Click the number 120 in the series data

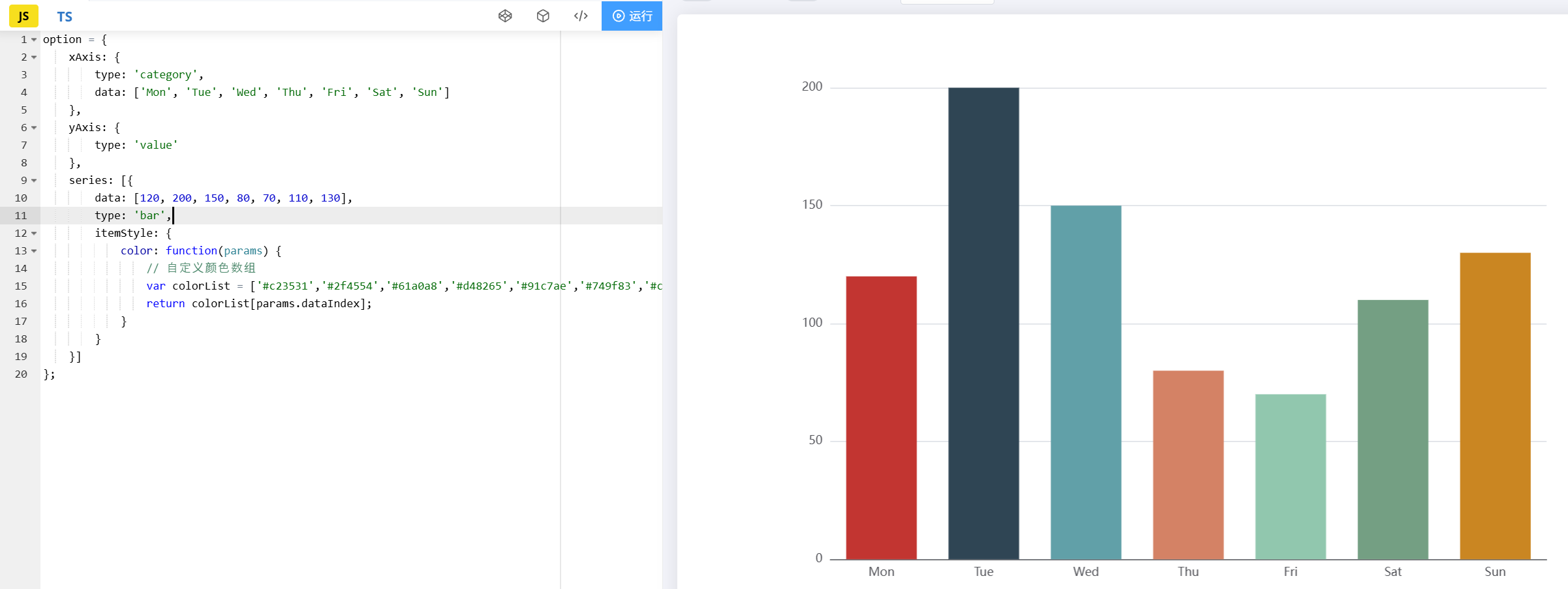click(149, 198)
